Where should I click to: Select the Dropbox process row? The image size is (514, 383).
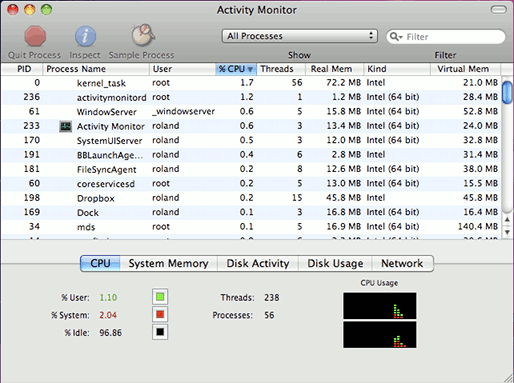[x=251, y=198]
